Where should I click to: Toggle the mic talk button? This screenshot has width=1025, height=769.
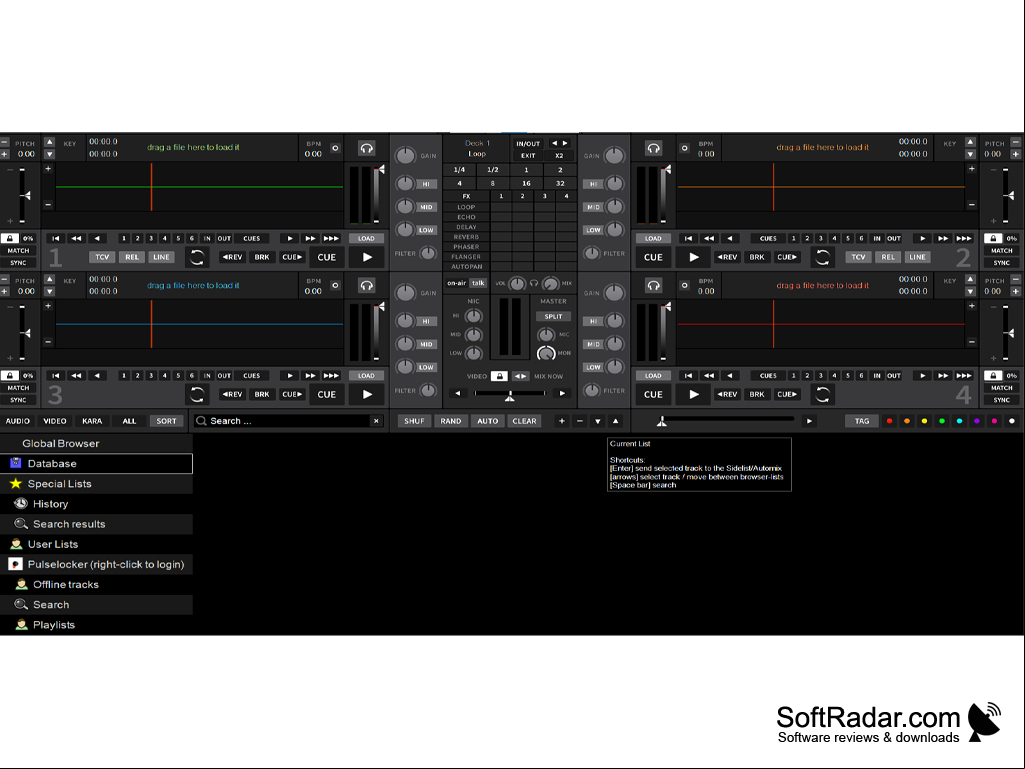[x=479, y=283]
